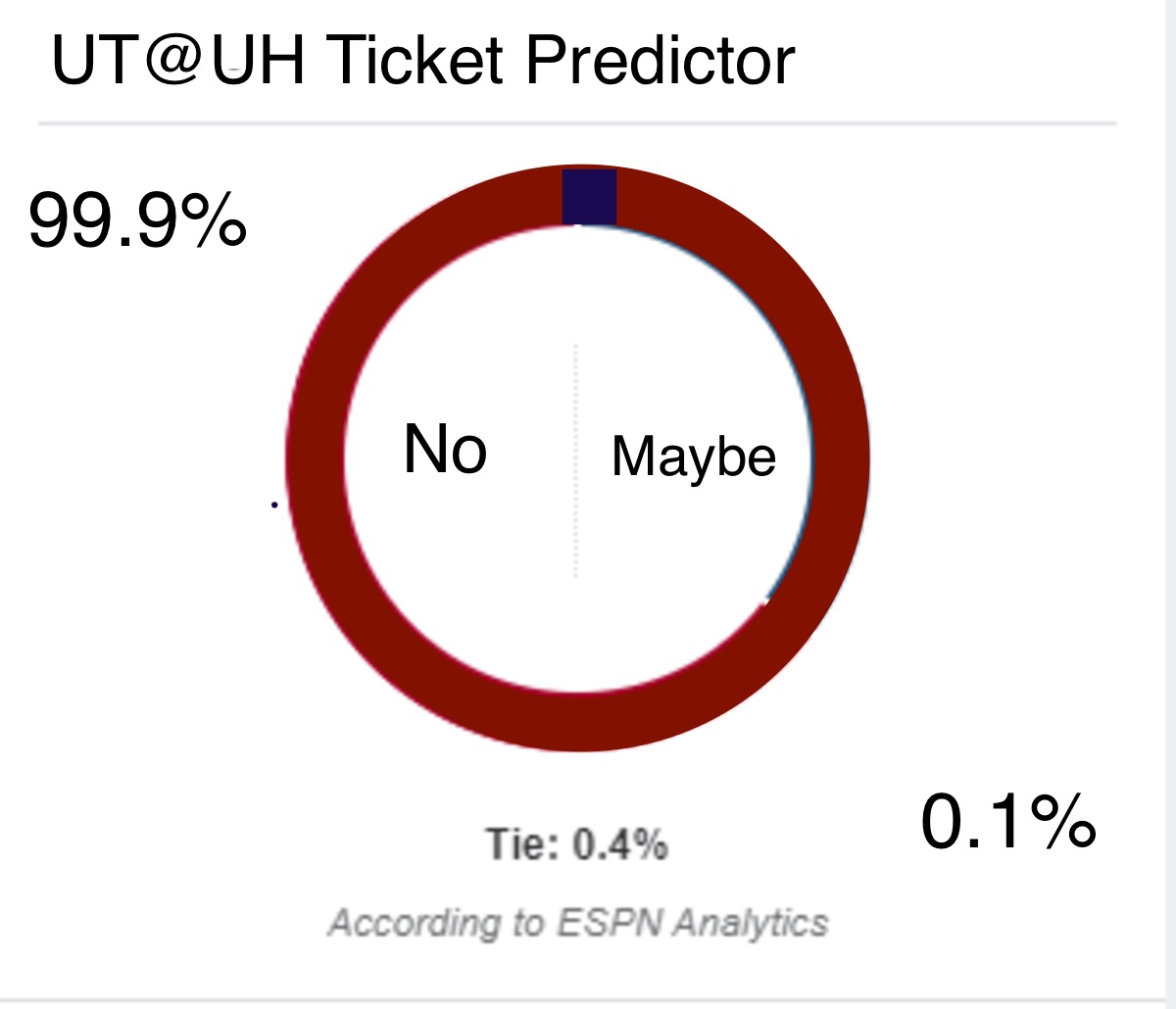Select the "No" label inside the donut
1176x1009 pixels.
pos(445,450)
